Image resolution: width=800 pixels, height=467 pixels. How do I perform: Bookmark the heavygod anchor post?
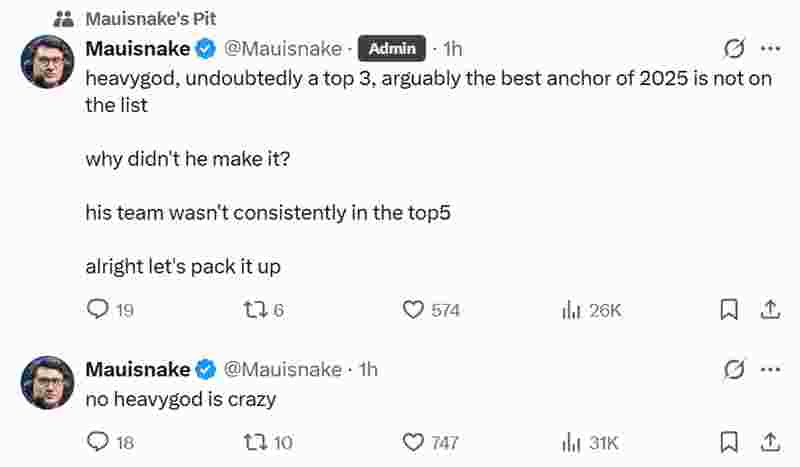[x=729, y=310]
